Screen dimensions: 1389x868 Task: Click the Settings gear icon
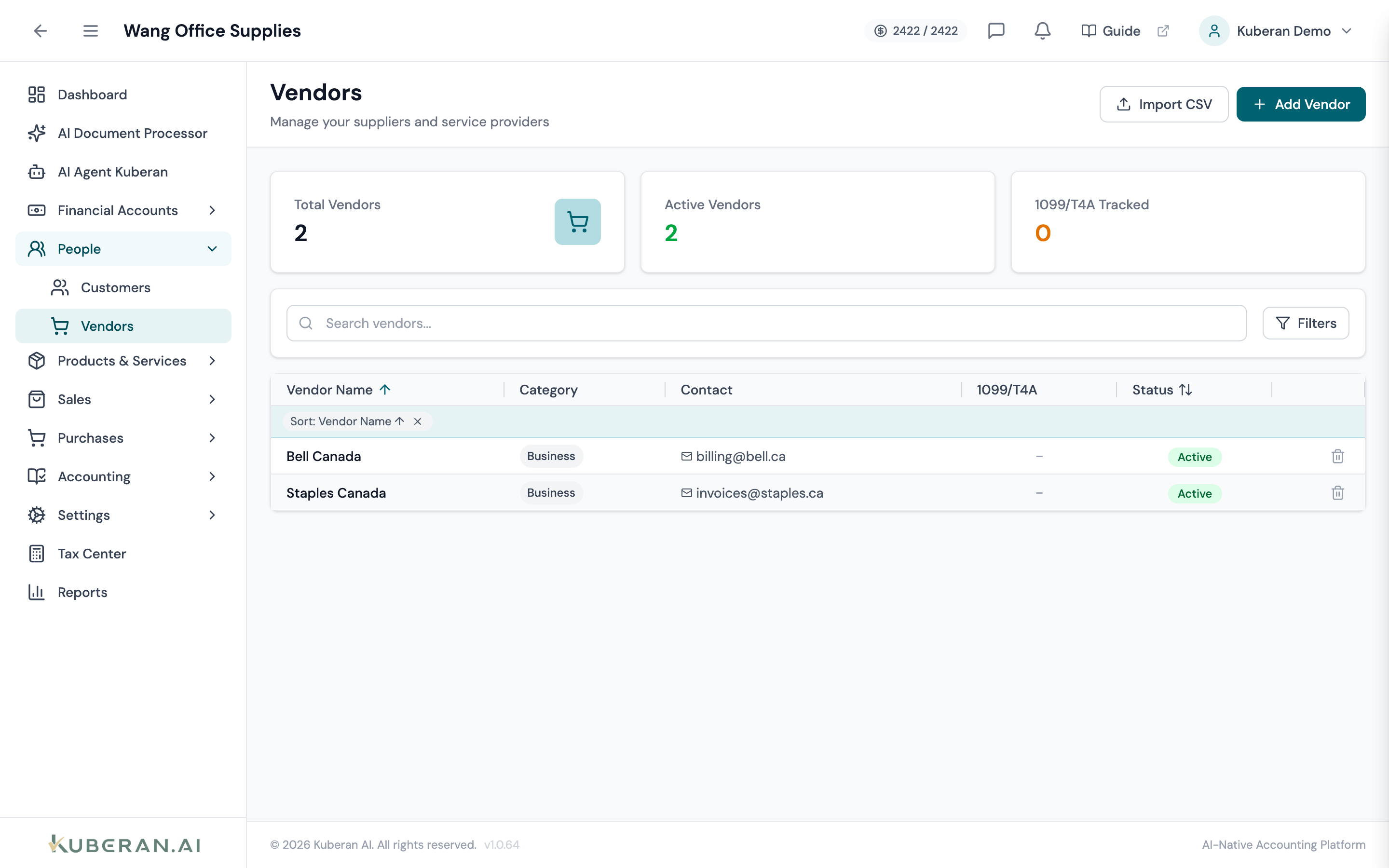point(37,515)
